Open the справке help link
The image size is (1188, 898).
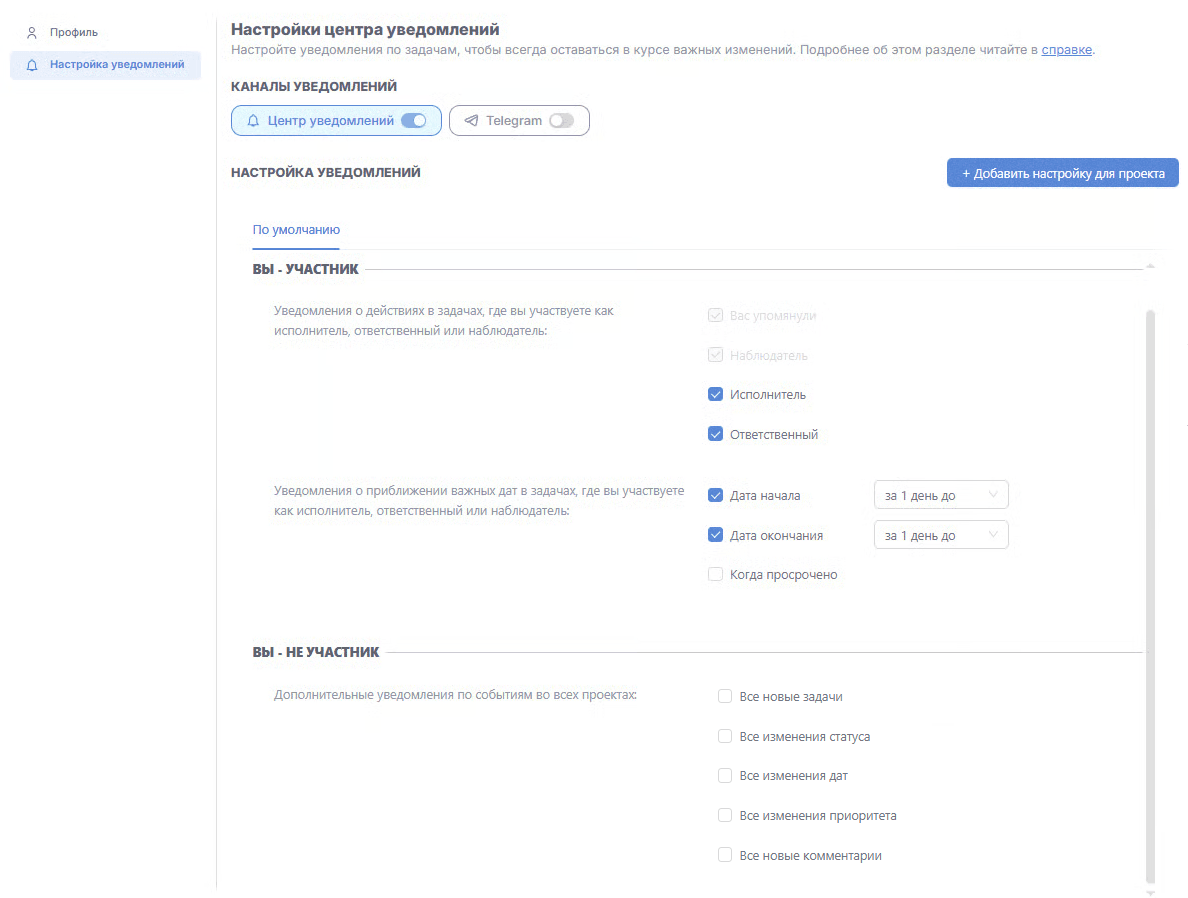click(x=1066, y=50)
